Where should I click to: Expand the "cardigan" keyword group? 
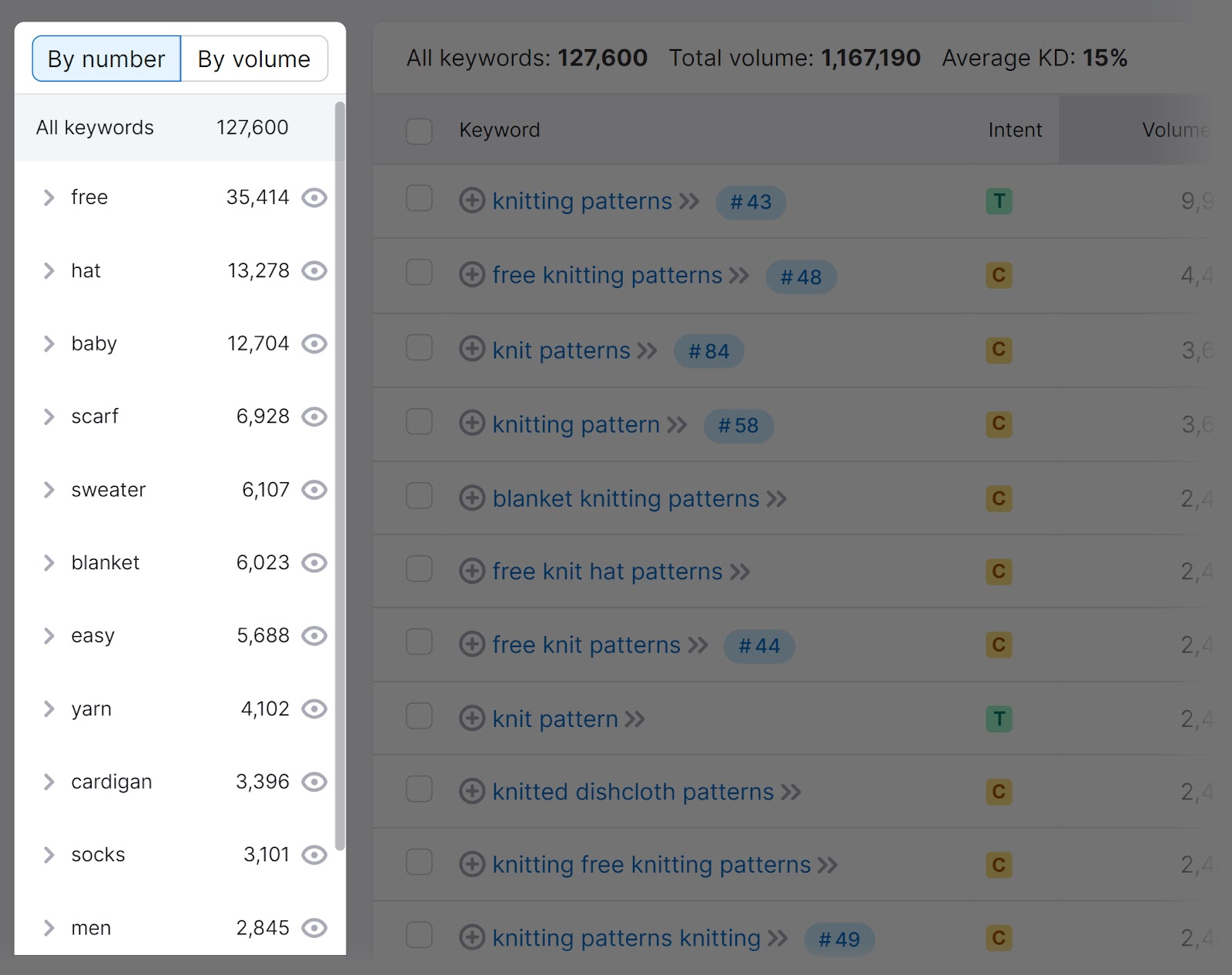click(x=49, y=782)
